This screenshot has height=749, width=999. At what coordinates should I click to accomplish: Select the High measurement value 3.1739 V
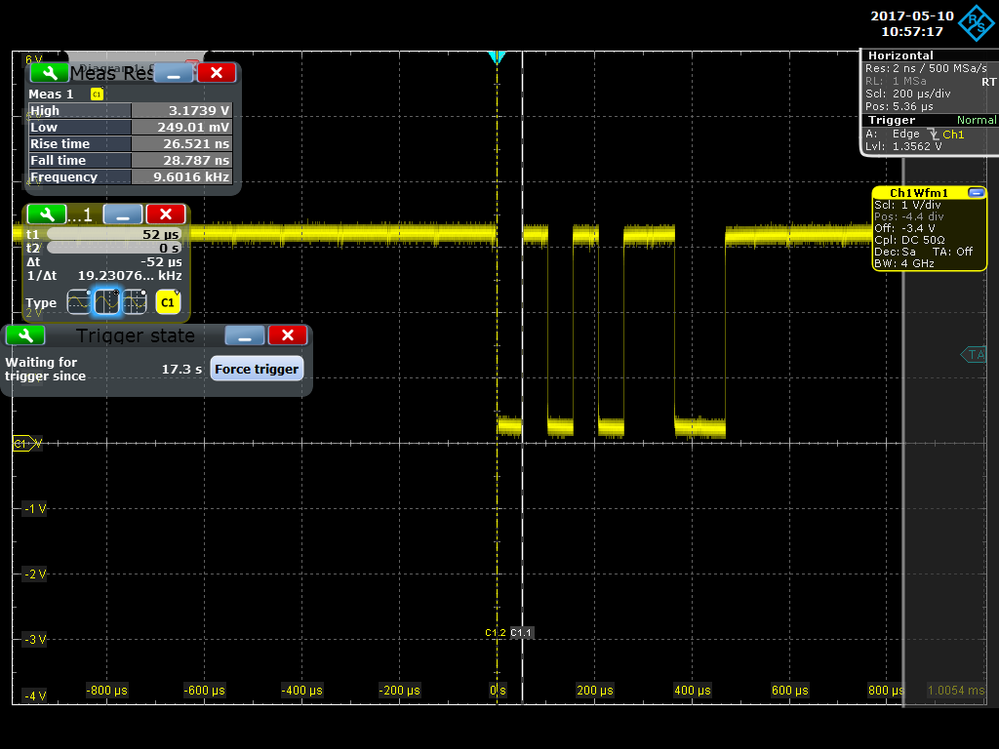click(x=182, y=110)
